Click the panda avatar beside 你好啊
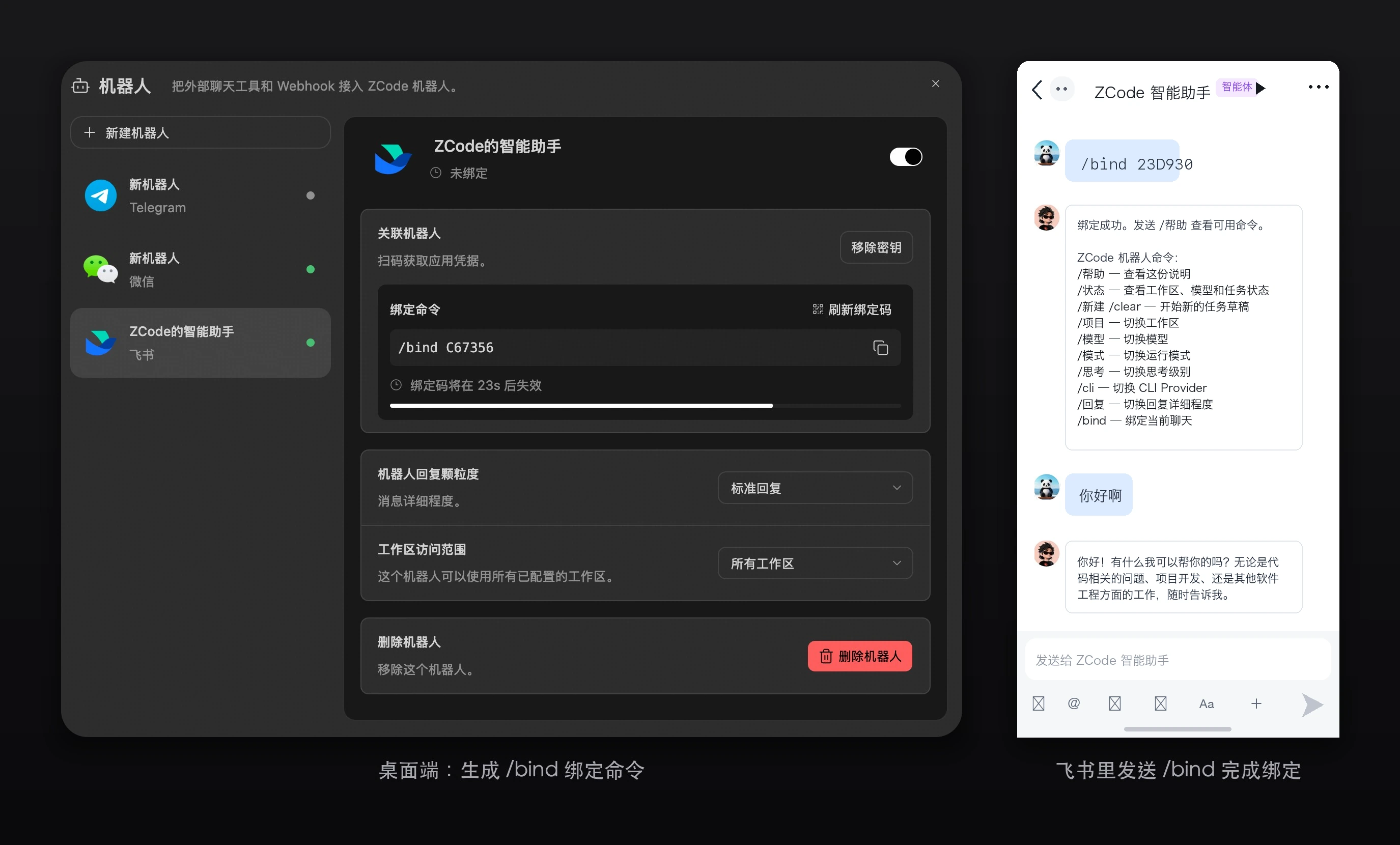Screen dimensions: 1400x845 [1047, 487]
